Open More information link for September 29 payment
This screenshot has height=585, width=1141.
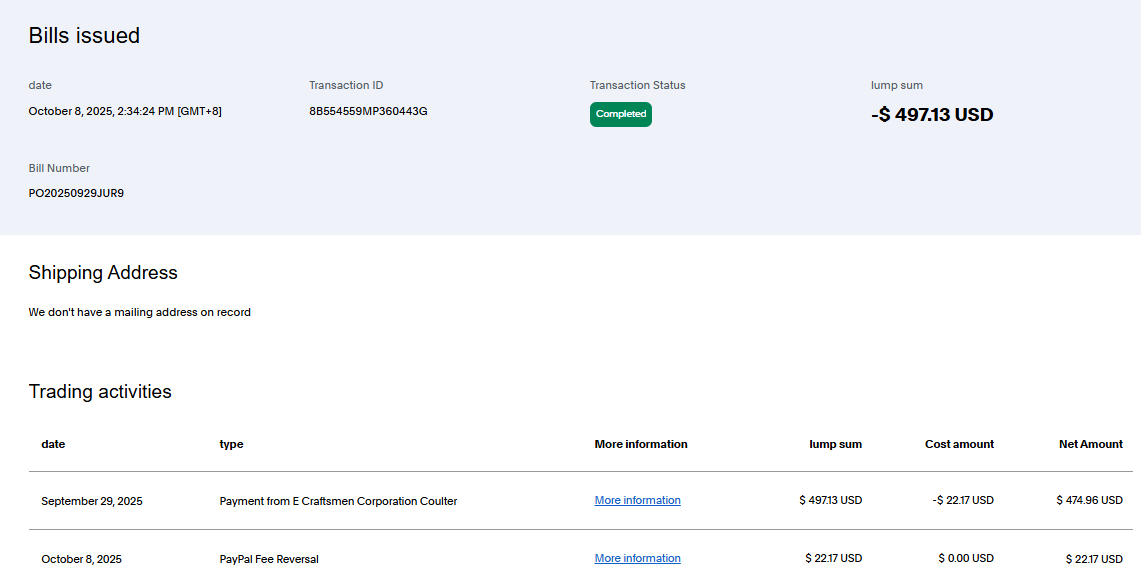(x=637, y=500)
